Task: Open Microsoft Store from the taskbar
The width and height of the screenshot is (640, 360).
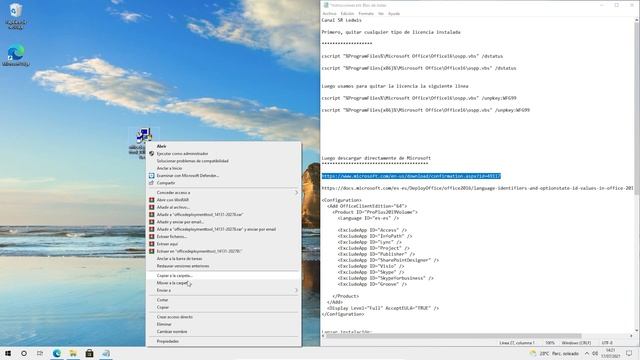Action: pos(89,353)
